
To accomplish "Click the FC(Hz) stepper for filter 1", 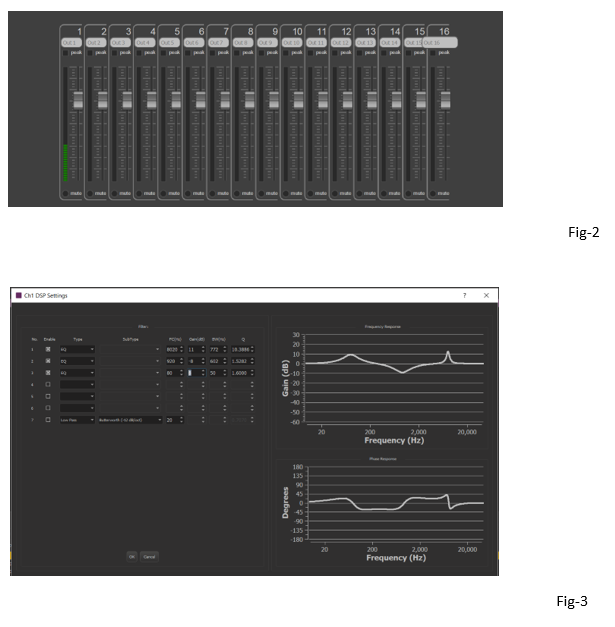I will tap(181, 349).
